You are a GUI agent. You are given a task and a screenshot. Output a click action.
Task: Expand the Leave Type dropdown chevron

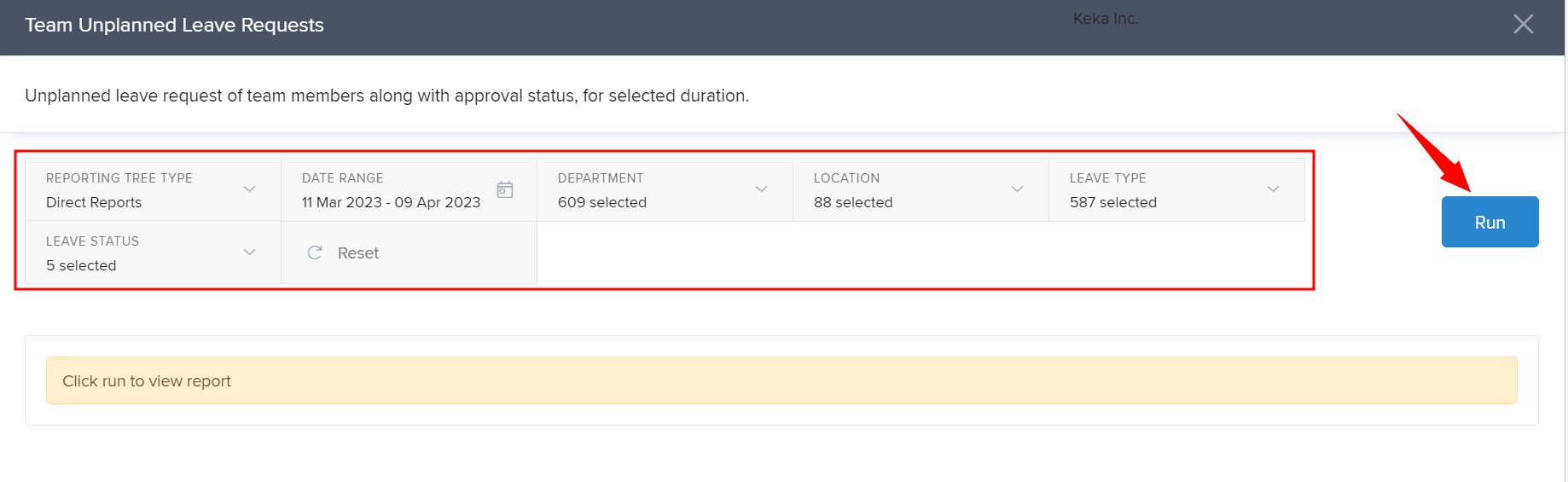point(1273,189)
